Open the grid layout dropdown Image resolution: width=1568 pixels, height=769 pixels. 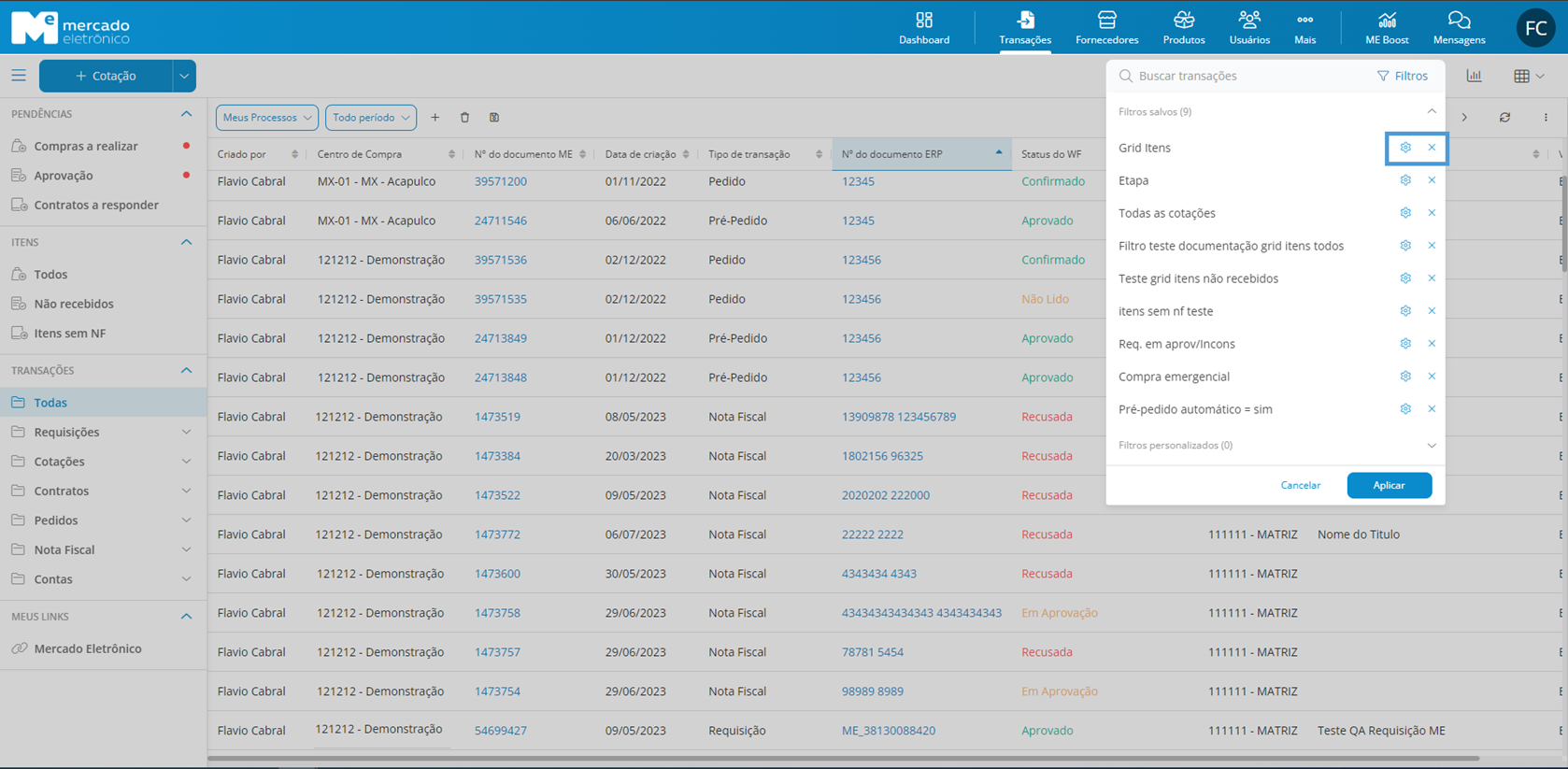[1529, 76]
